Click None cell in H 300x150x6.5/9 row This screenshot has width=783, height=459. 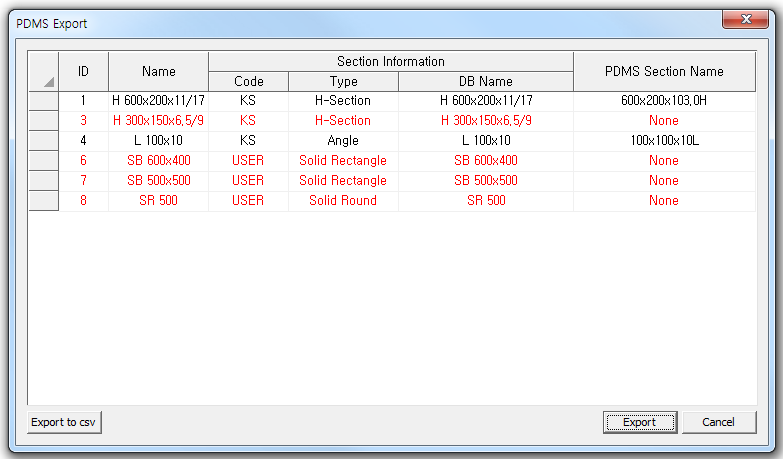663,121
